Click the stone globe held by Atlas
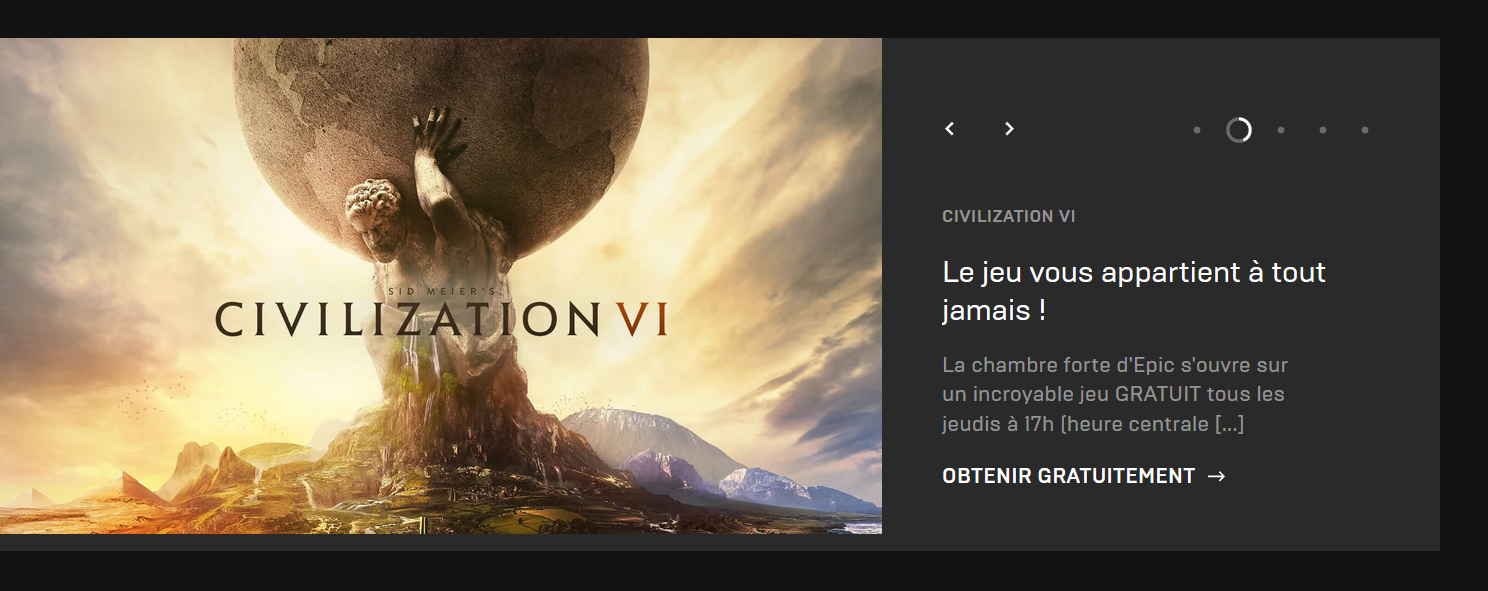 pyautogui.click(x=441, y=140)
